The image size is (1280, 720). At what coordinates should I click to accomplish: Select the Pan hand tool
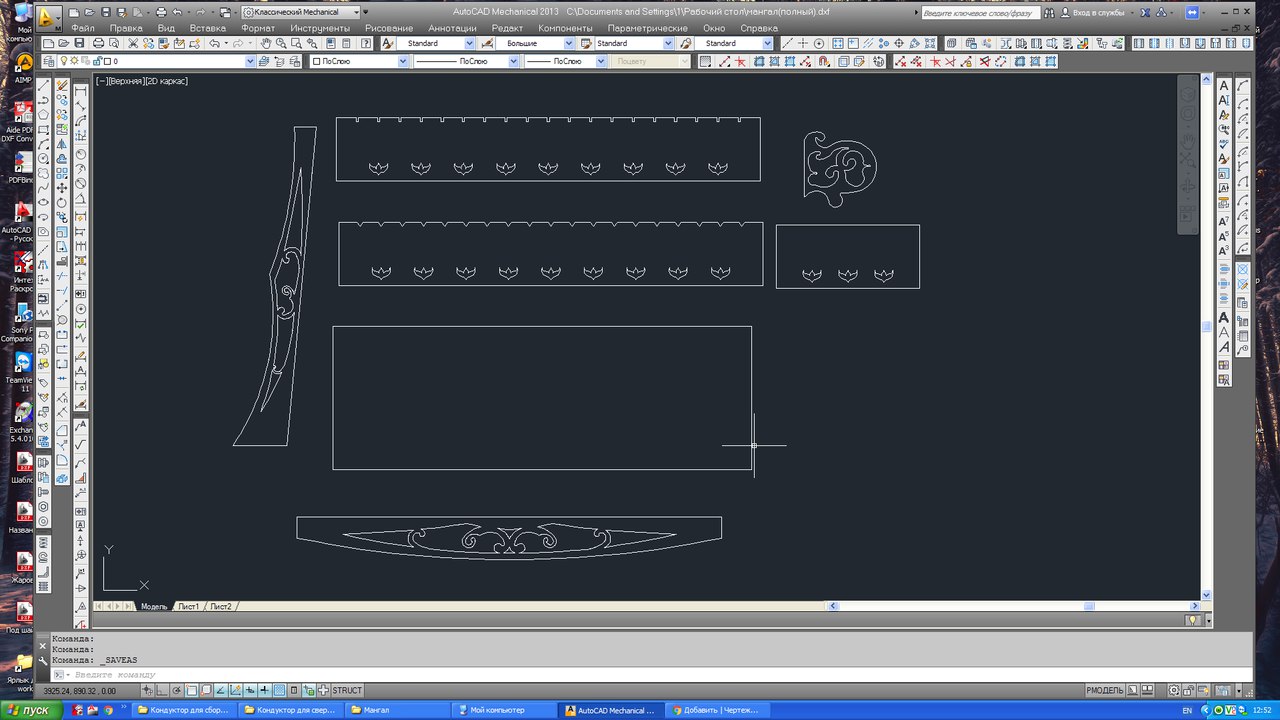(x=266, y=44)
